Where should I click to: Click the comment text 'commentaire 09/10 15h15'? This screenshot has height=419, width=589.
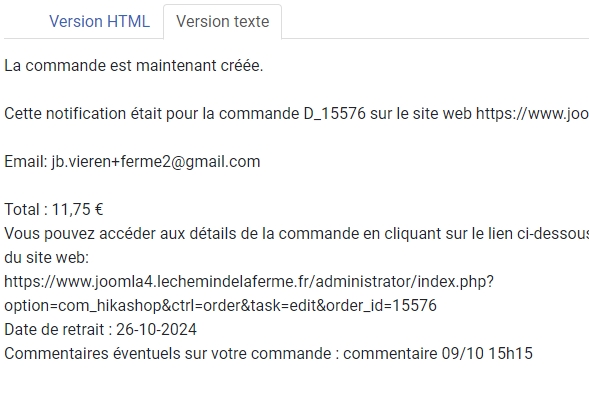pos(438,354)
